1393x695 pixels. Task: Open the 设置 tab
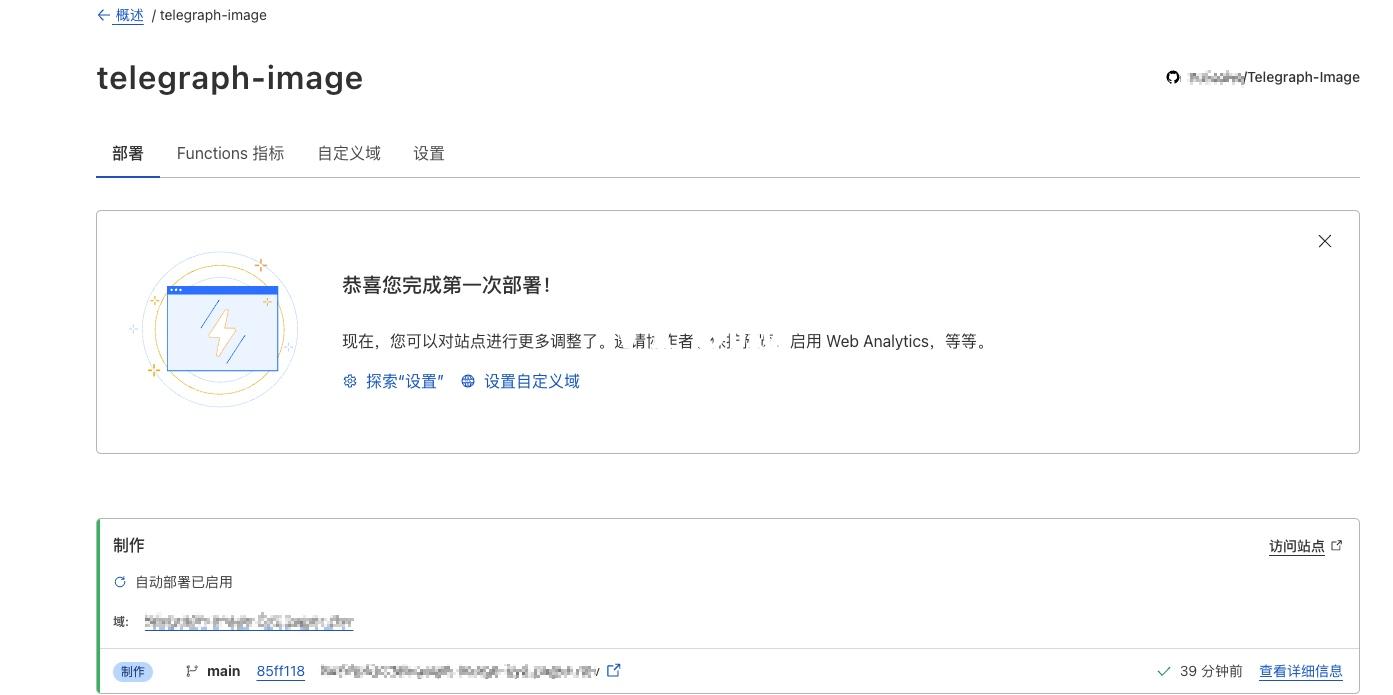[x=429, y=153]
